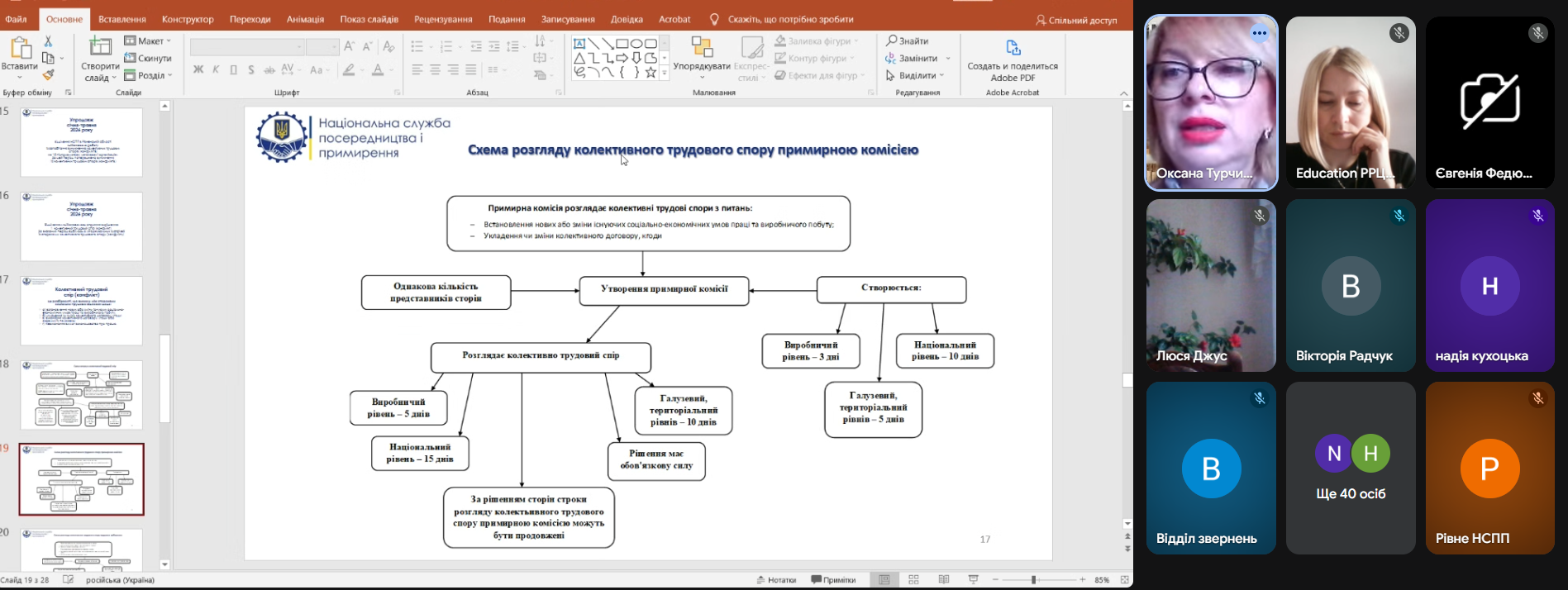This screenshot has height=590, width=1568.
Task: Open the Анімація ribbon tab
Action: 306,19
